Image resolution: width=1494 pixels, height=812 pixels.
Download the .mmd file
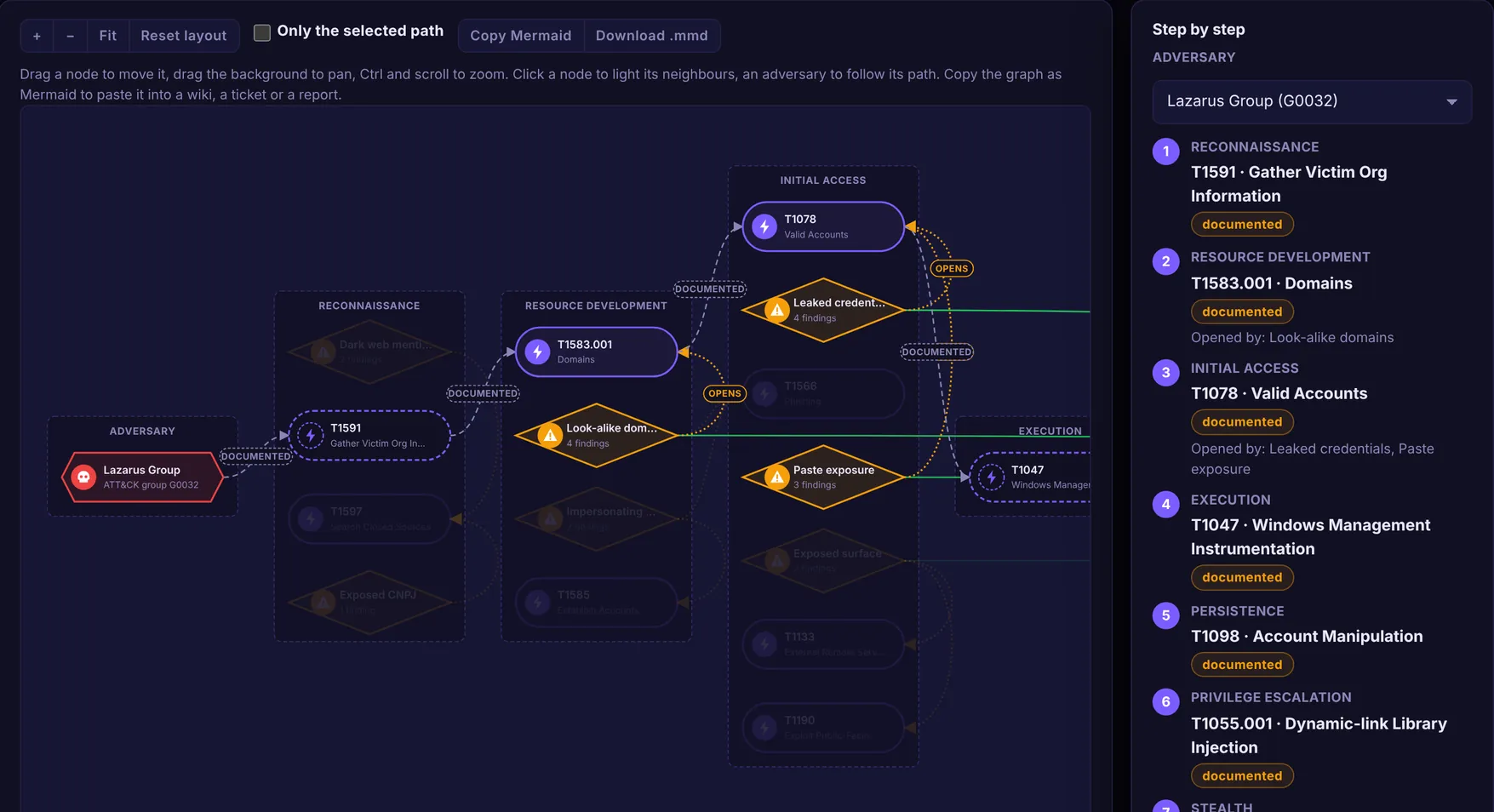[652, 36]
